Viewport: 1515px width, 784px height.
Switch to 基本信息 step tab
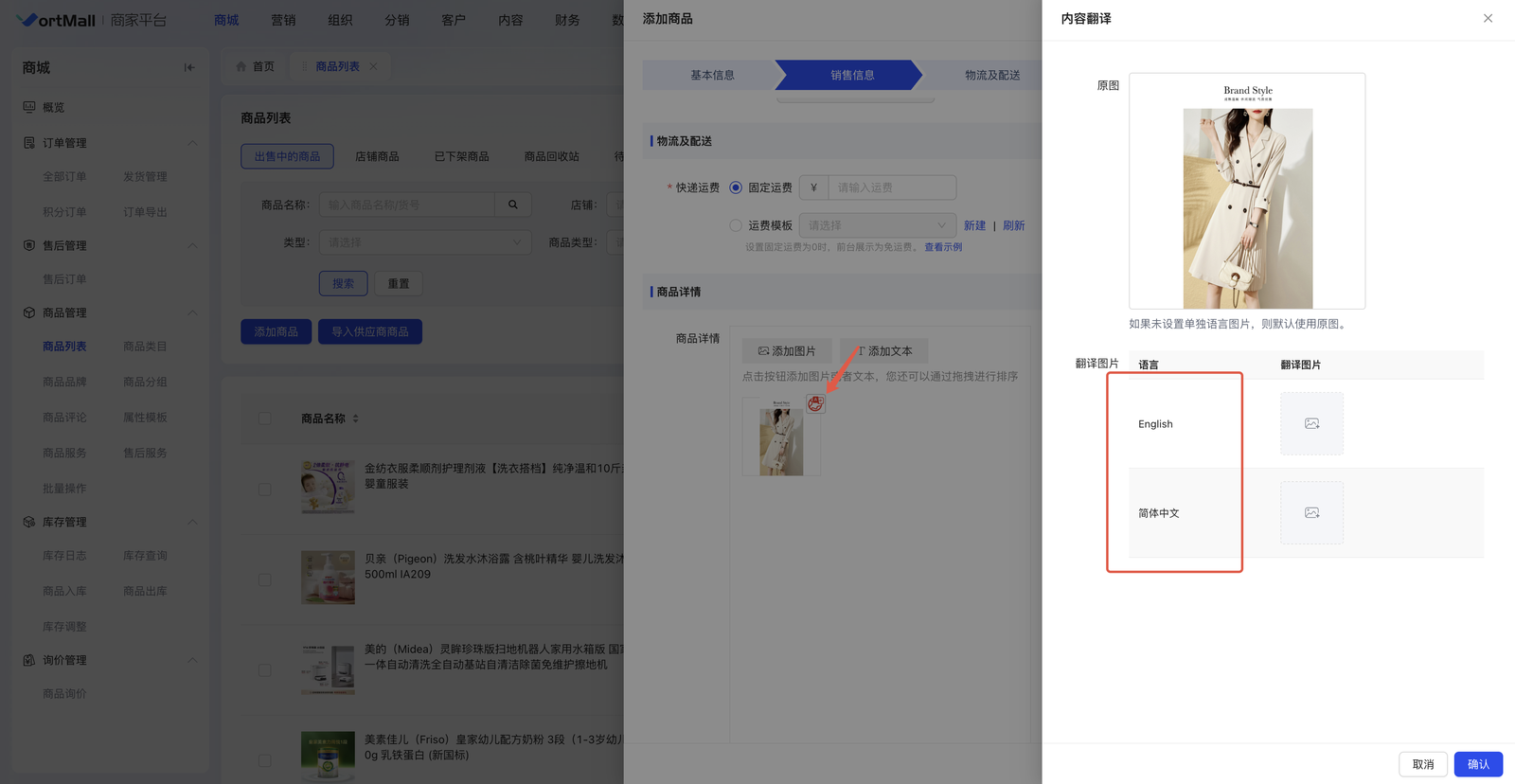712,75
